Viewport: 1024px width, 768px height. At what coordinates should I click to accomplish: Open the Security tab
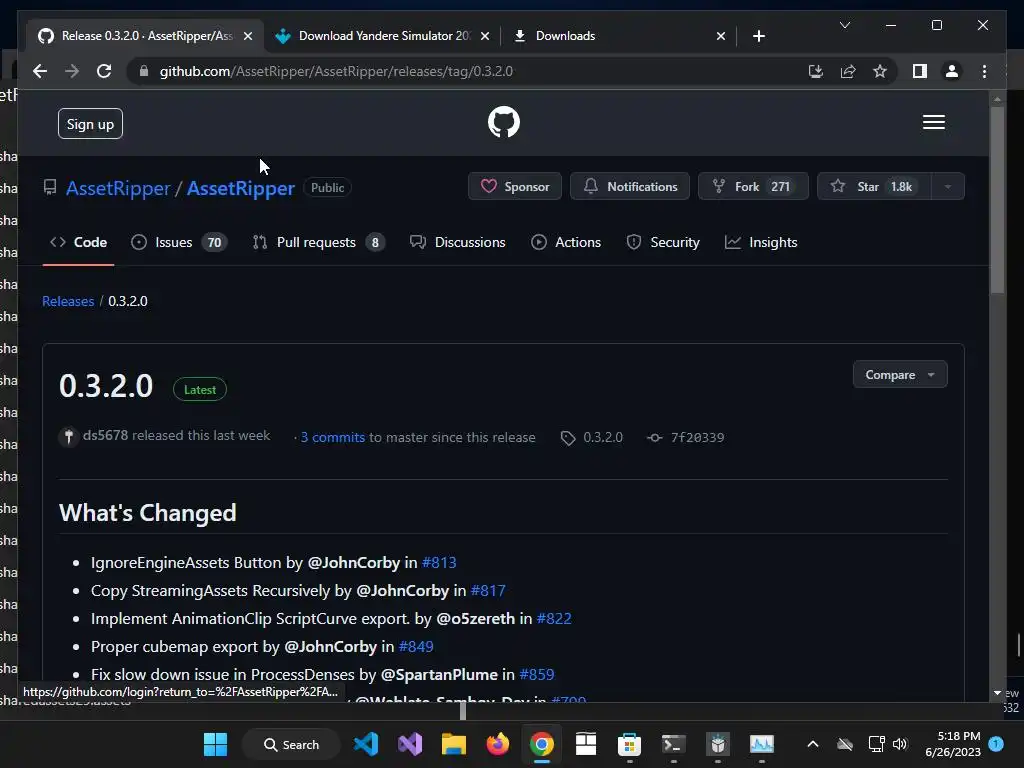coord(663,242)
